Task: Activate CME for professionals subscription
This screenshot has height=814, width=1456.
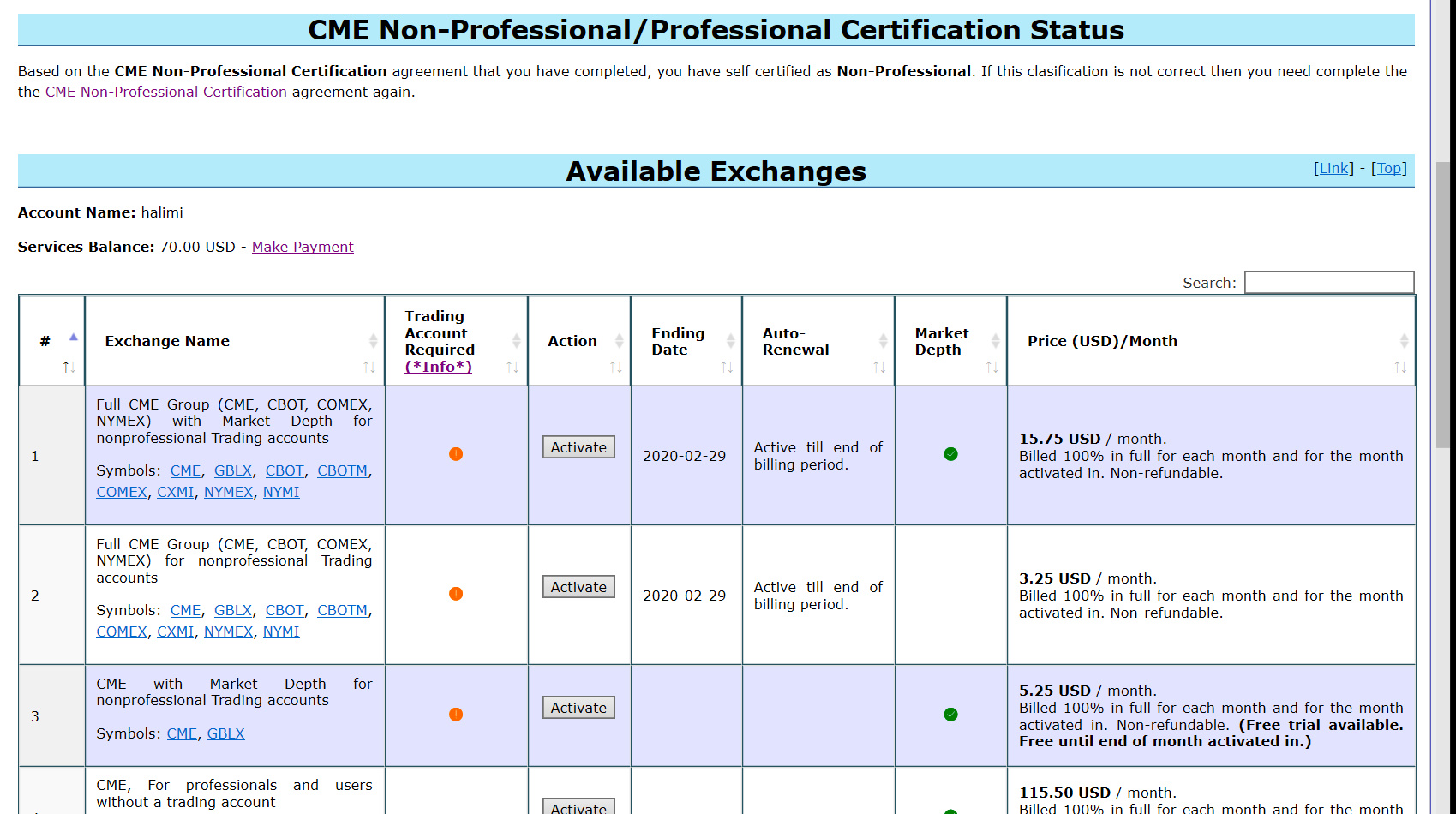Action: coord(578,807)
